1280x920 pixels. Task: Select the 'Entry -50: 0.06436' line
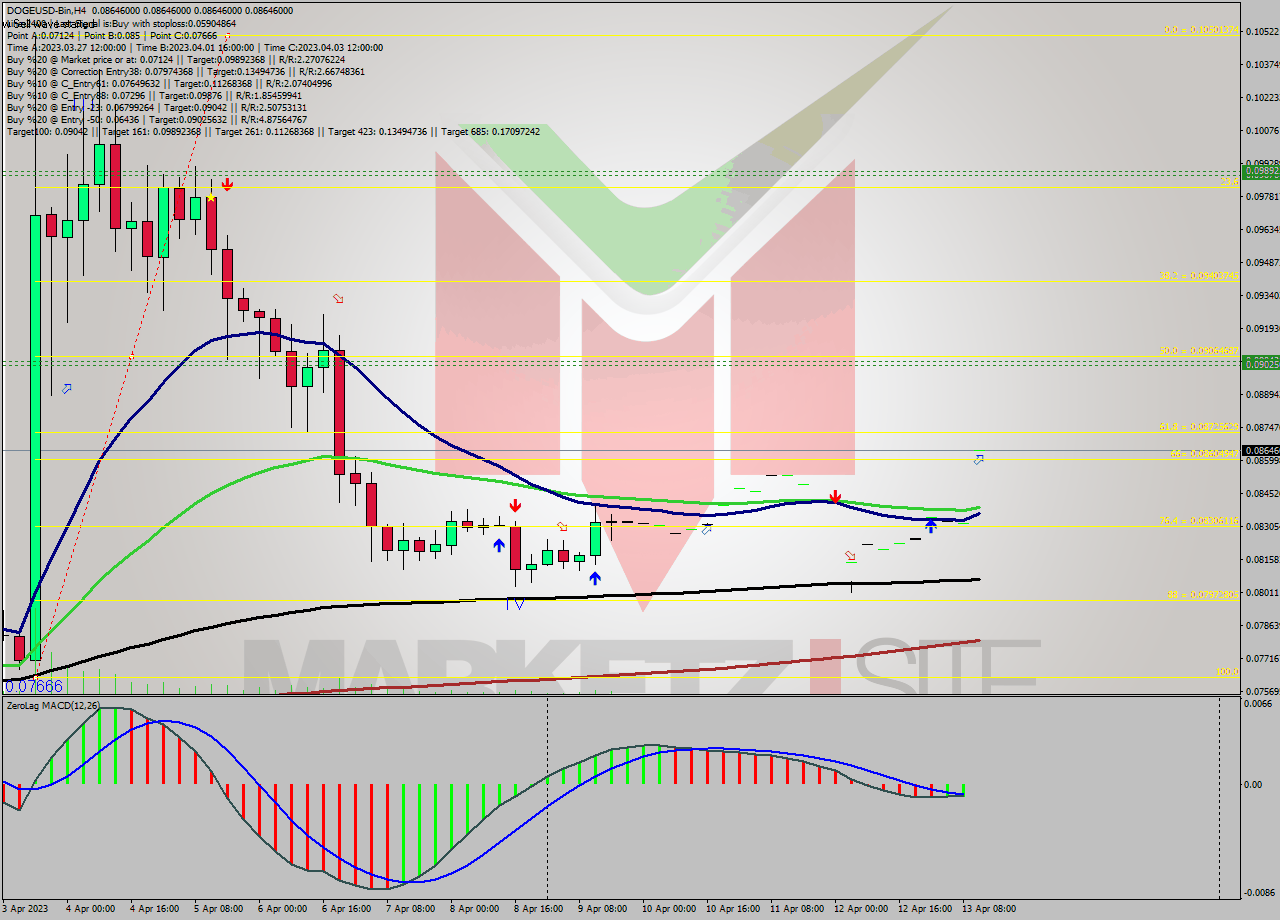click(156, 119)
